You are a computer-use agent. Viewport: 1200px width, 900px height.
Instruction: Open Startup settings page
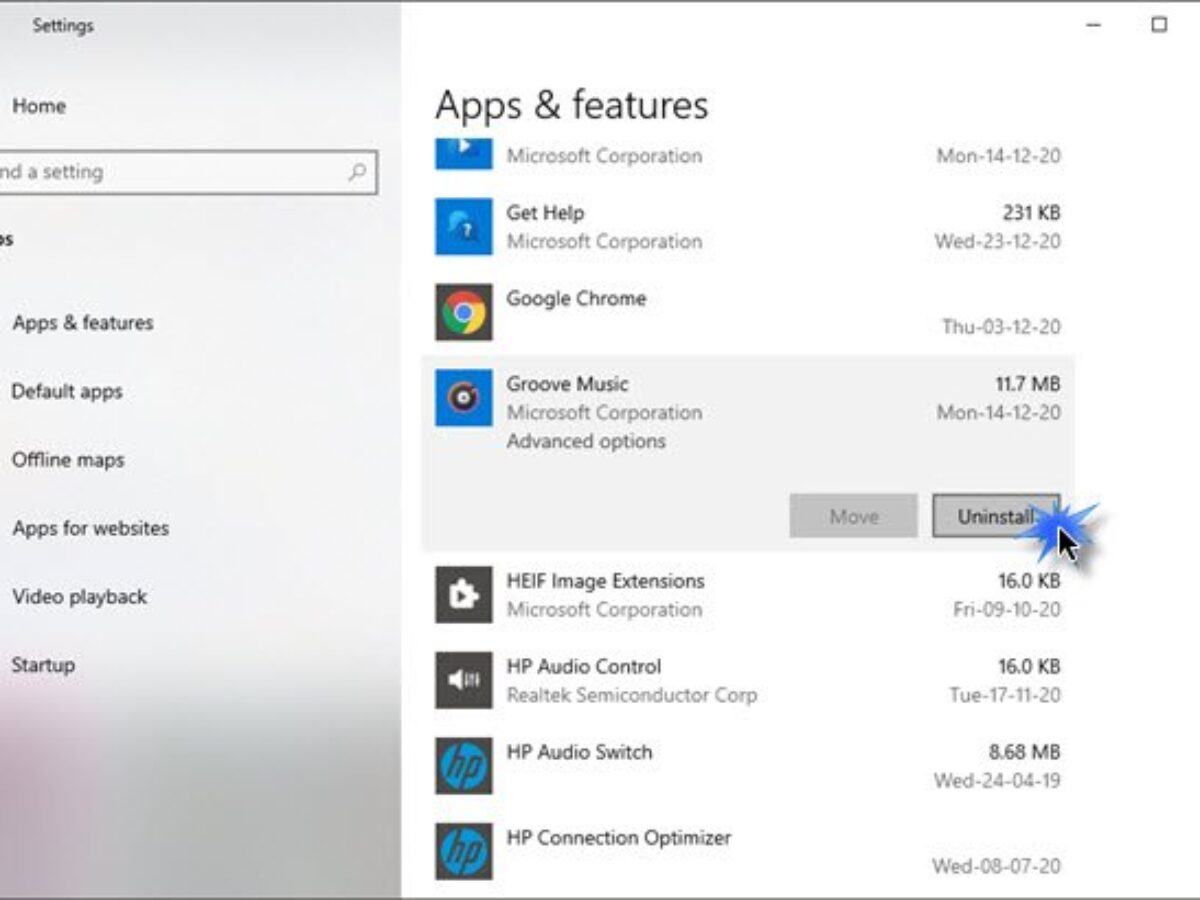(x=43, y=665)
